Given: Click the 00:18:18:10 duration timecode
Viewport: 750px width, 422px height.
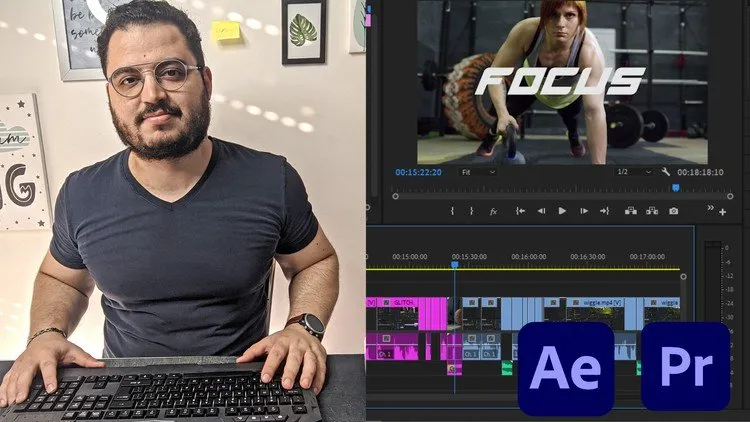Looking at the screenshot, I should coord(700,172).
